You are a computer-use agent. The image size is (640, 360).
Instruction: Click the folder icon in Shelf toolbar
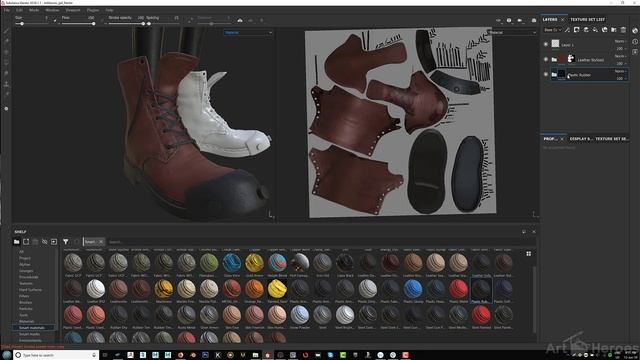(x=16, y=242)
